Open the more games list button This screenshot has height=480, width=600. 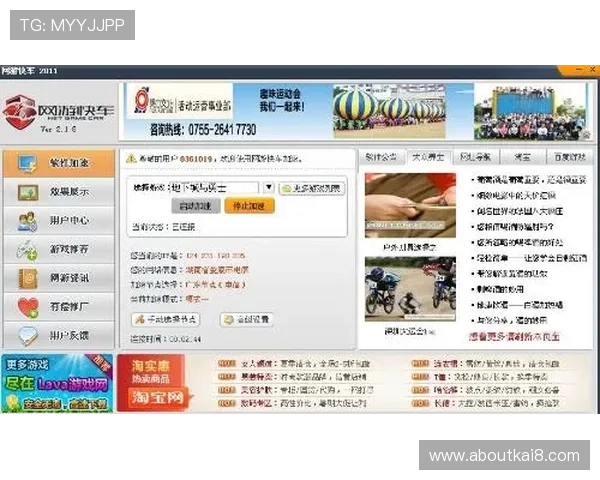312,188
